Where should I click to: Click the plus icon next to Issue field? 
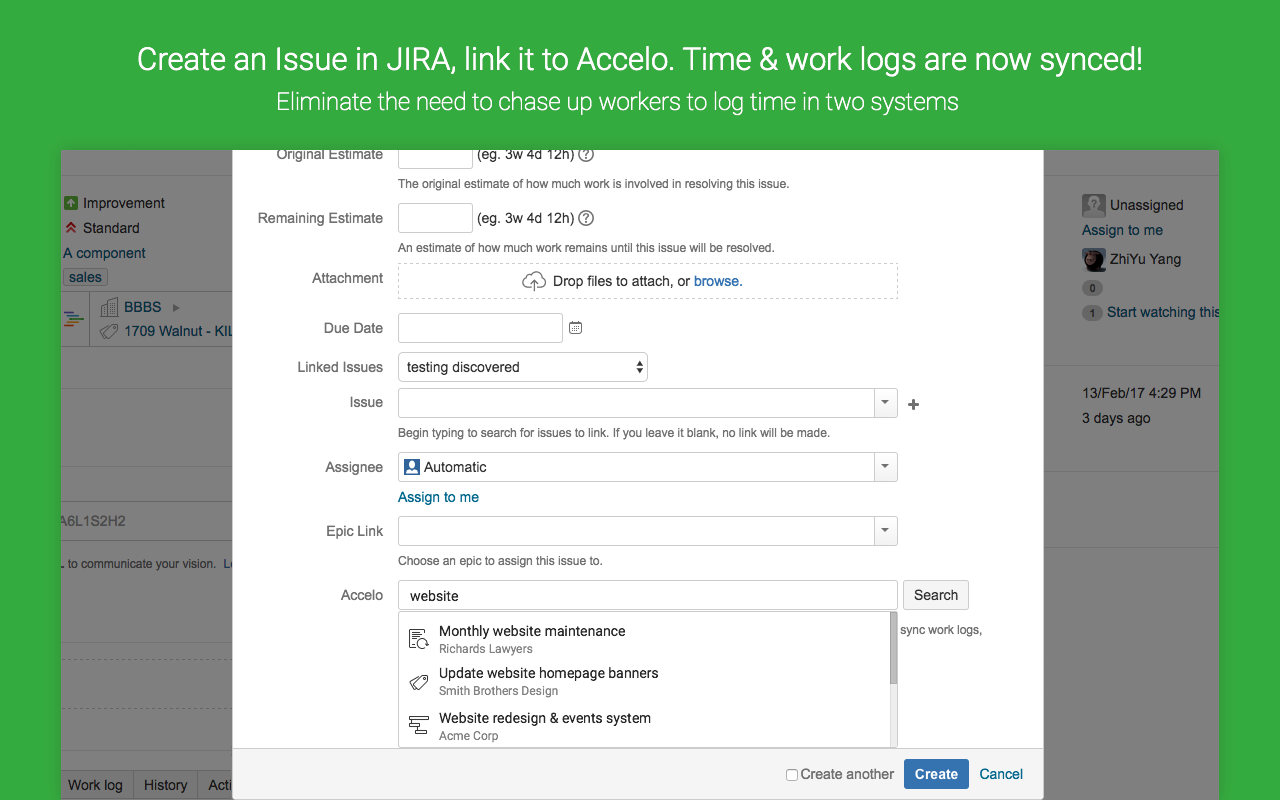[913, 404]
